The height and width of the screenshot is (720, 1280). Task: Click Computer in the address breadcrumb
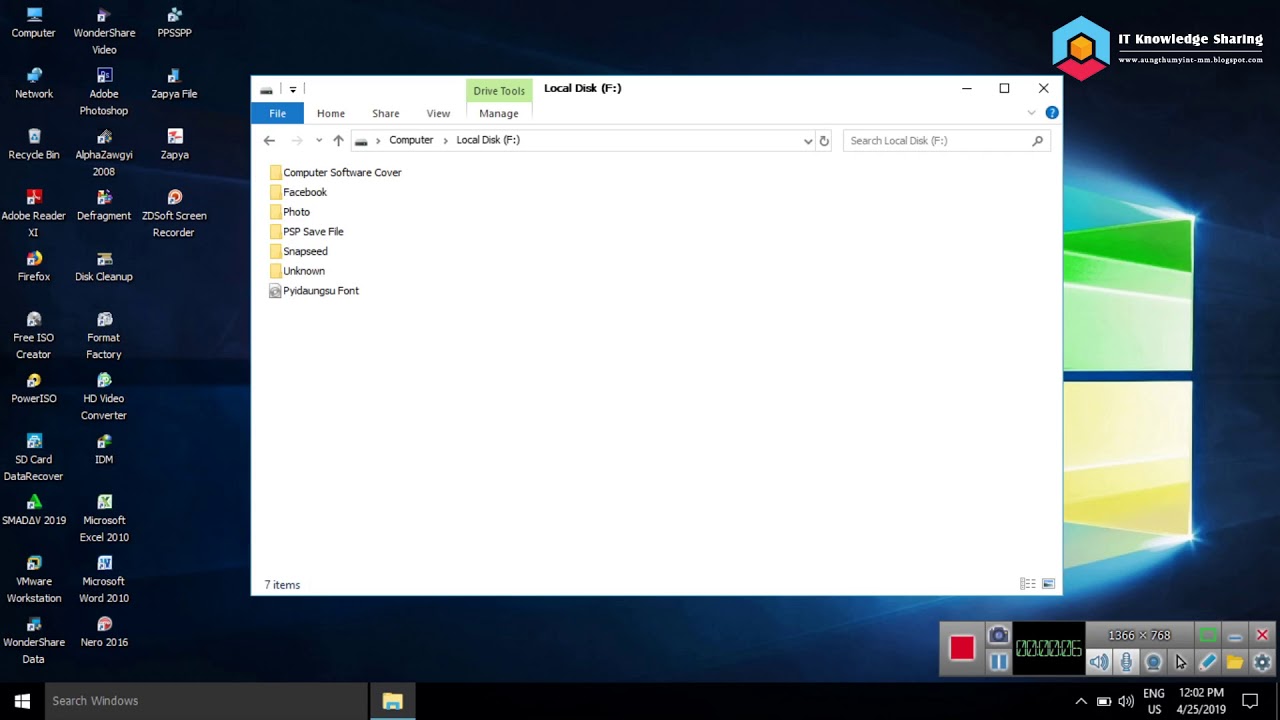tap(411, 140)
